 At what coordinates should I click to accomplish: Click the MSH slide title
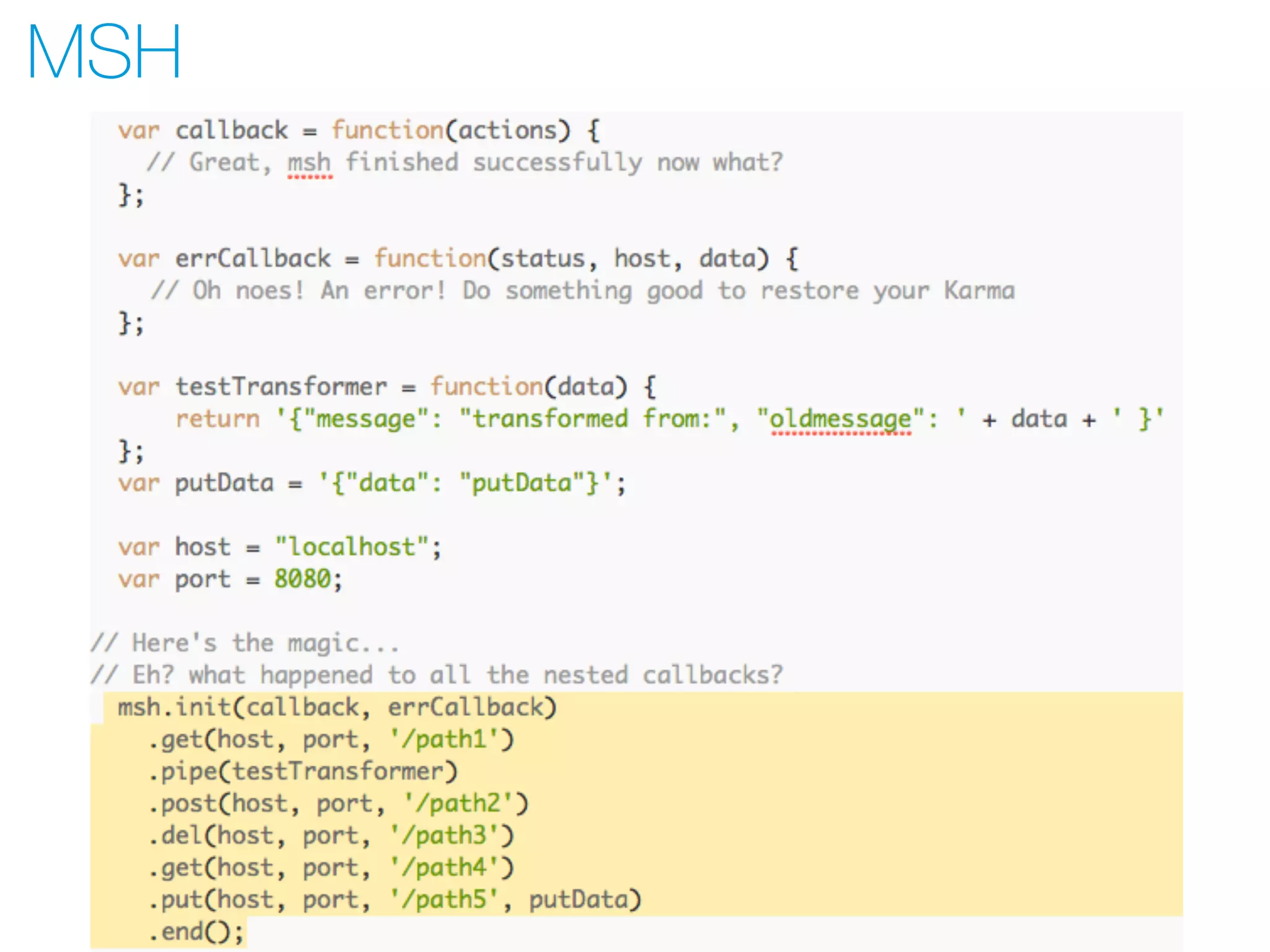click(x=104, y=52)
